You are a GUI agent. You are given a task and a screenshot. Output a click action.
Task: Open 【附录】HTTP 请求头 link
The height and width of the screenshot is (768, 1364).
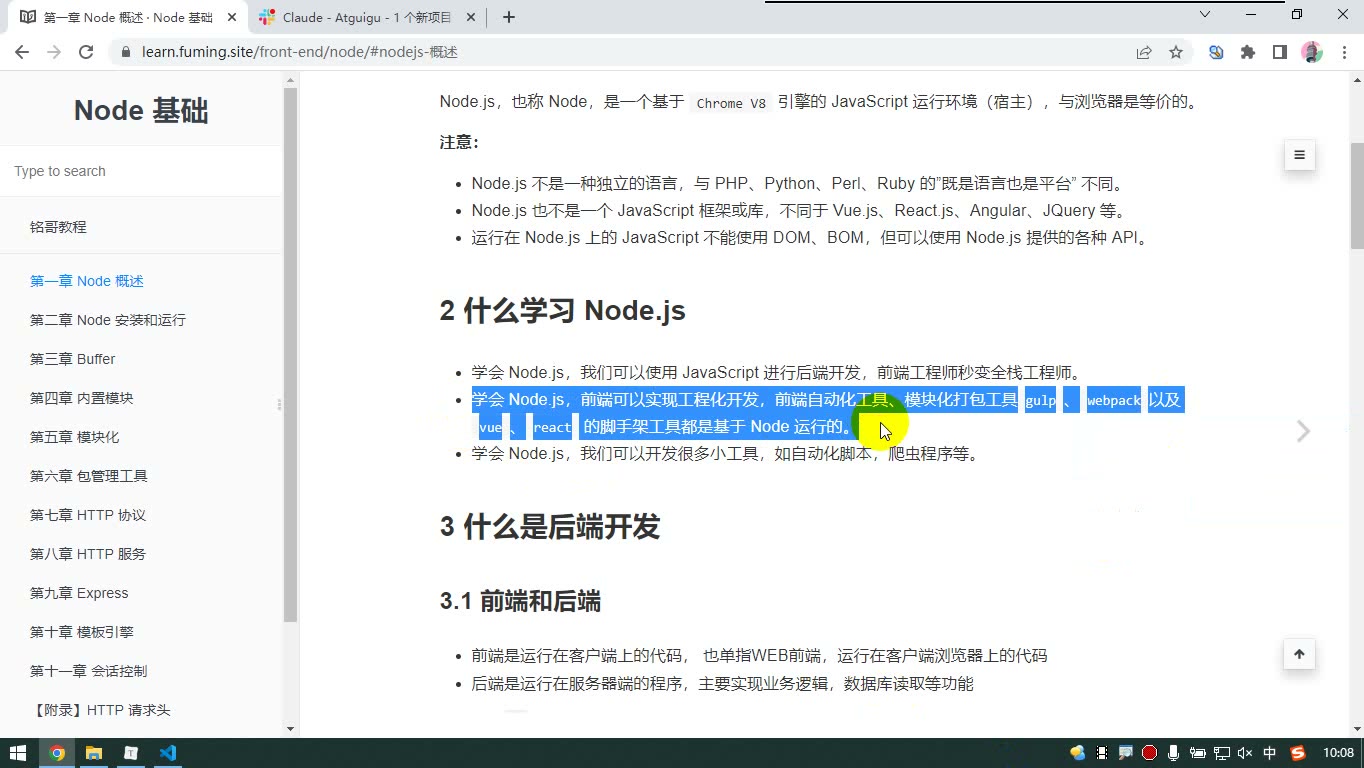click(100, 710)
